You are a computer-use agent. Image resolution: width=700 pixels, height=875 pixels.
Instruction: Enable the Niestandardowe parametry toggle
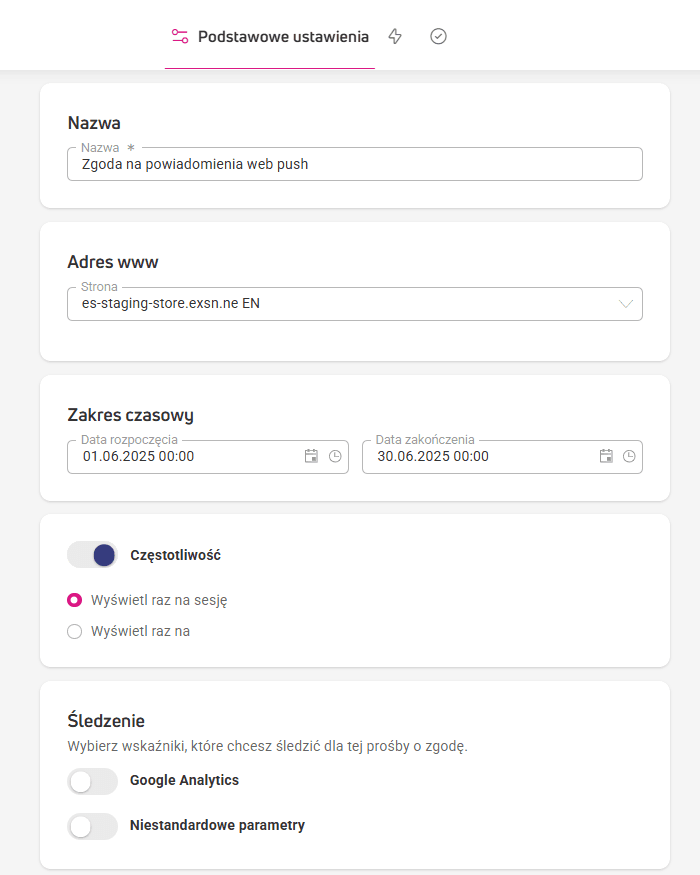click(x=93, y=826)
